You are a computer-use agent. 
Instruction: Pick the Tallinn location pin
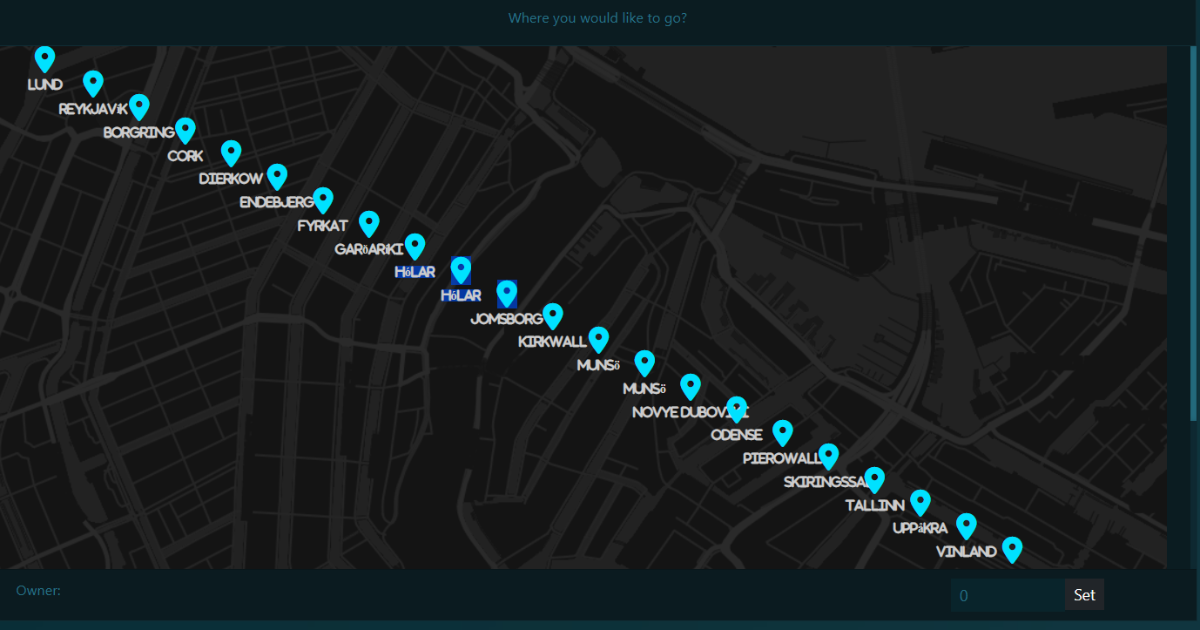click(875, 479)
